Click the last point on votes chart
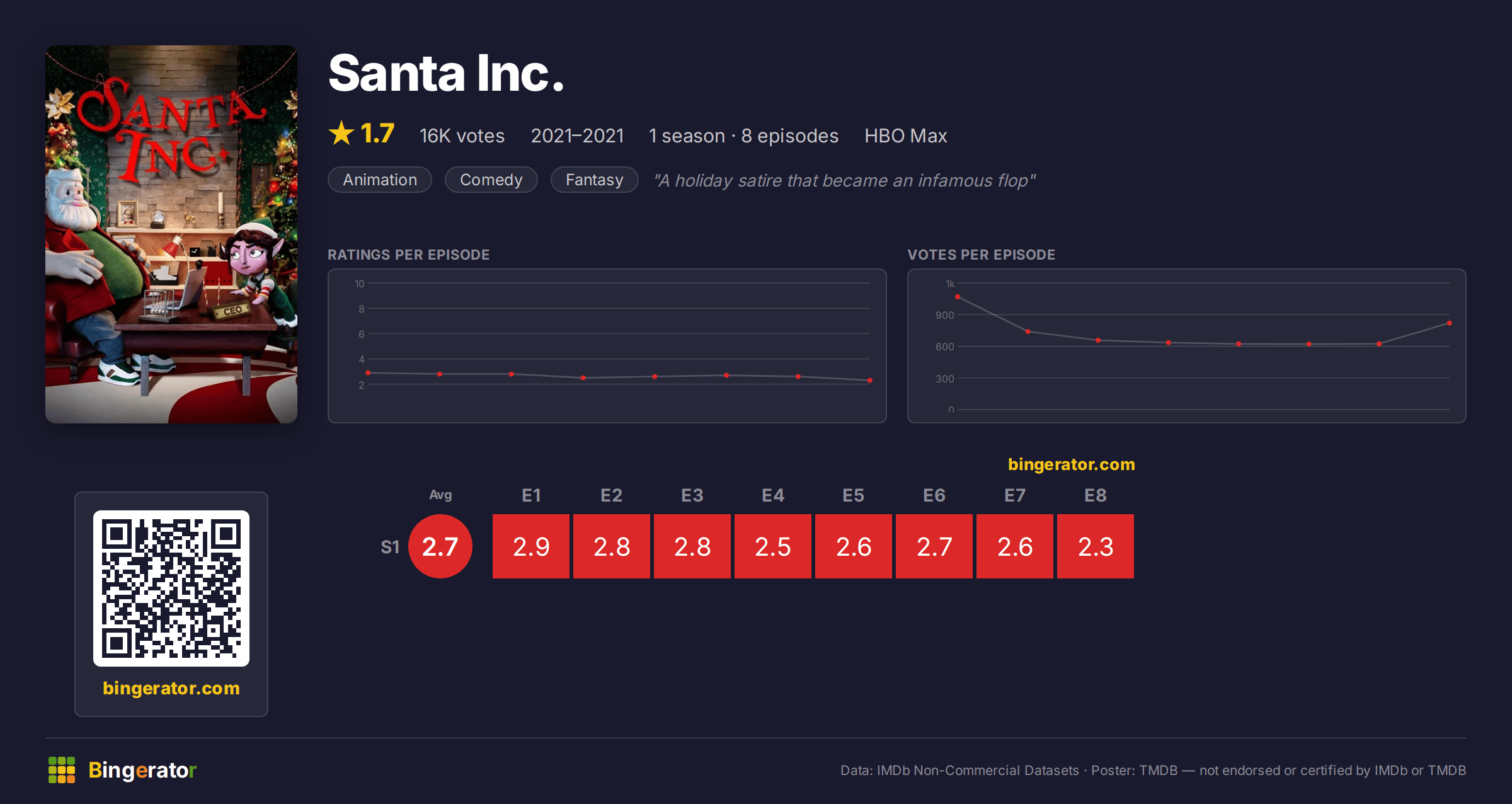Screen dimensions: 1512x804 tap(1450, 323)
